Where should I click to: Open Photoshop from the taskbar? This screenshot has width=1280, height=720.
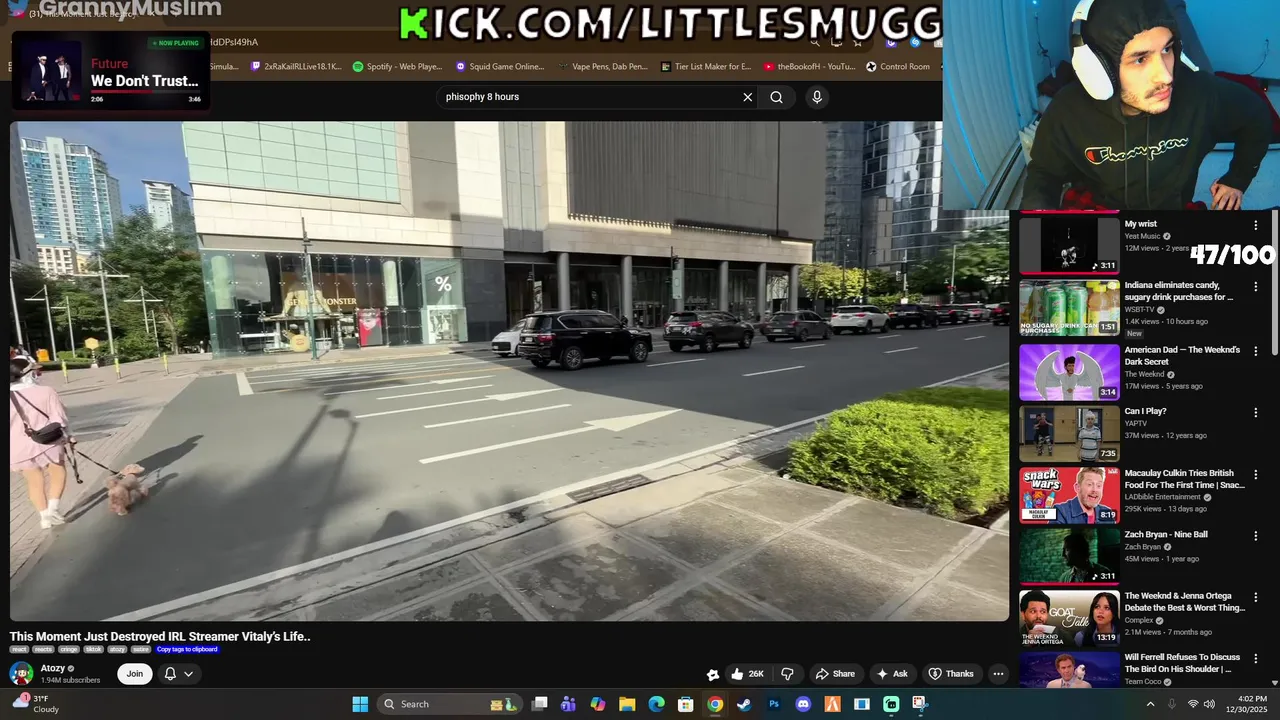[x=774, y=704]
